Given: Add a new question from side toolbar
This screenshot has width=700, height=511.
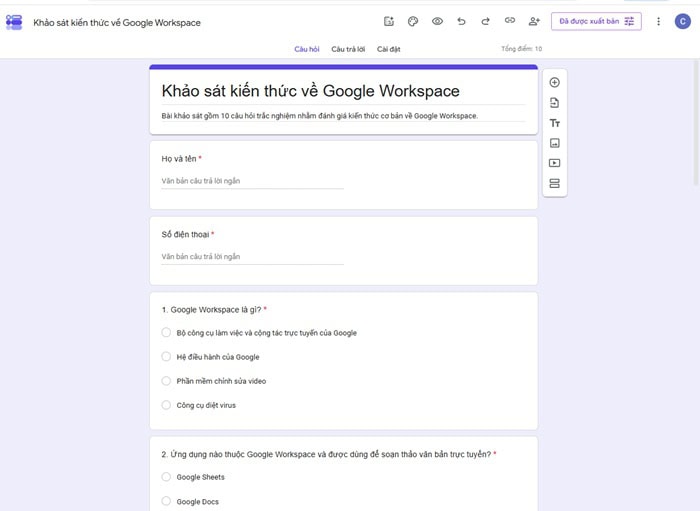Looking at the screenshot, I should point(554,83).
